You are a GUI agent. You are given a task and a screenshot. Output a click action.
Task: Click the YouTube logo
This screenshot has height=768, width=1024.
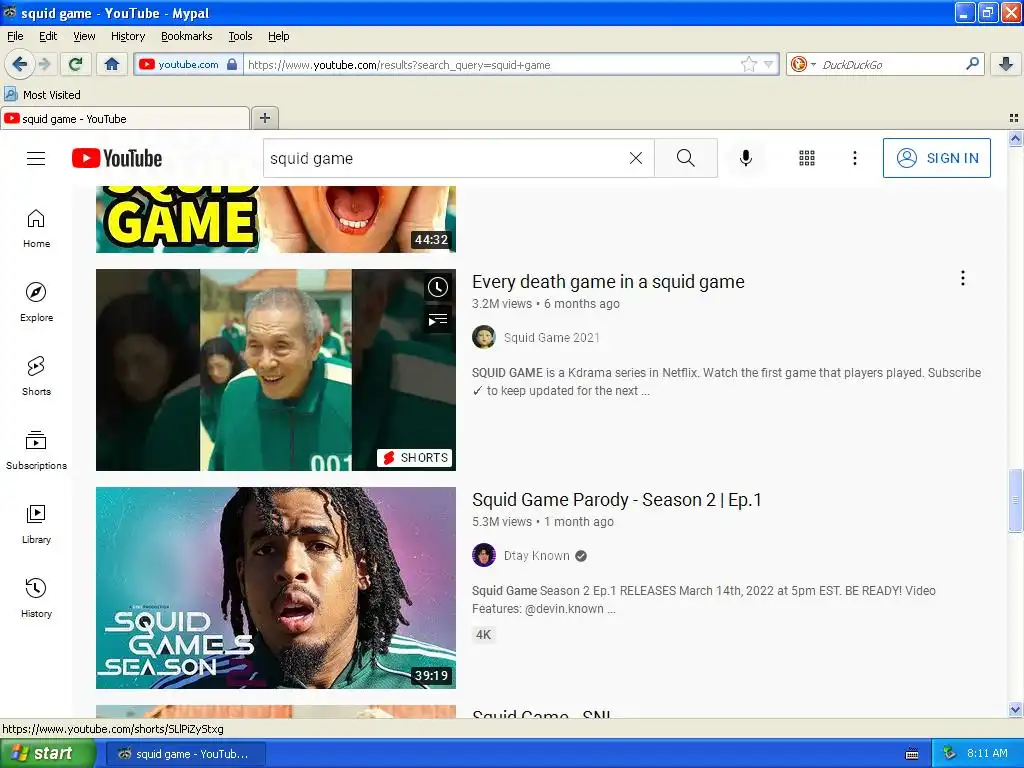tap(117, 158)
